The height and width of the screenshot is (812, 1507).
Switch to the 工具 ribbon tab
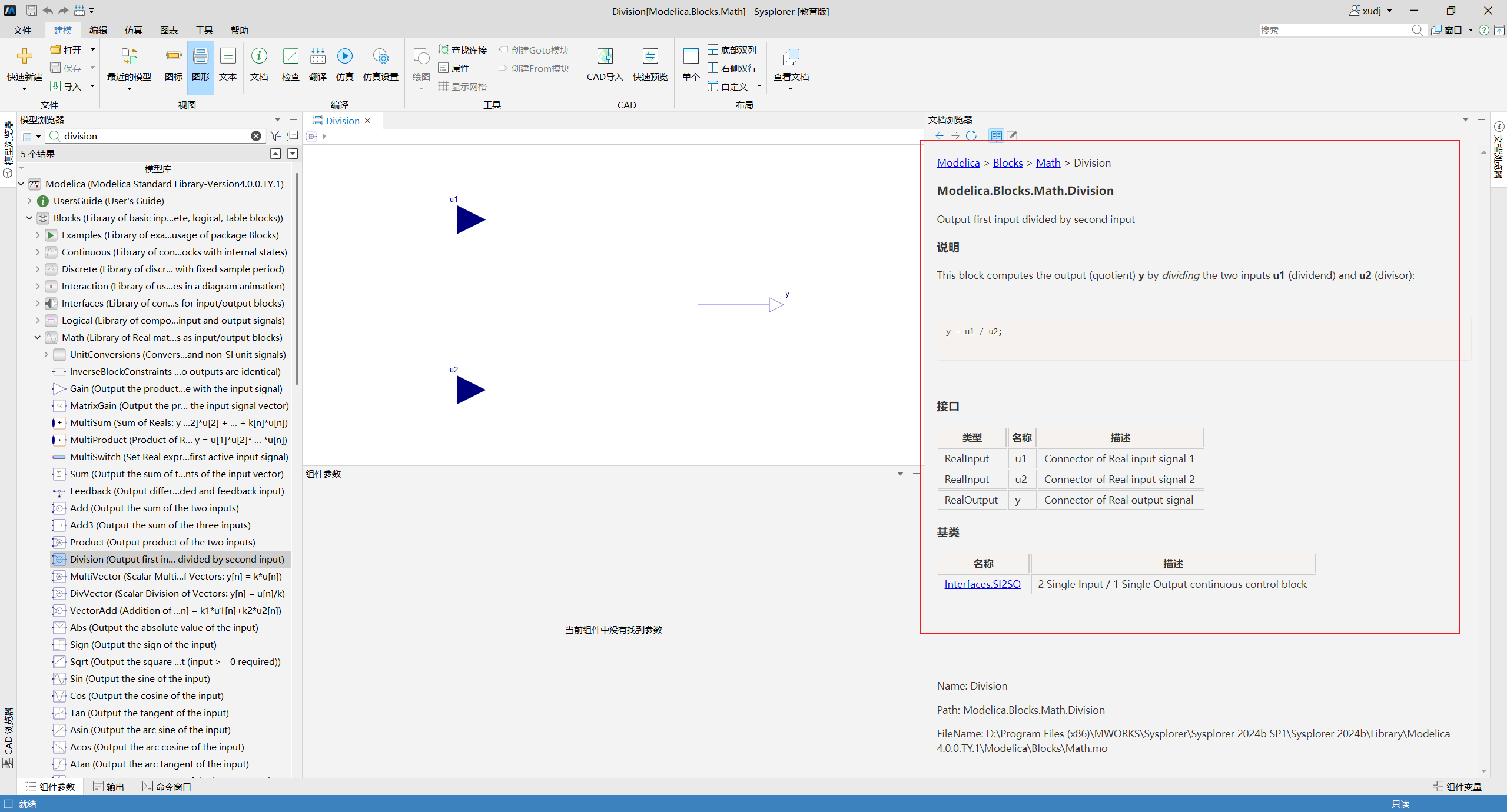tap(204, 30)
